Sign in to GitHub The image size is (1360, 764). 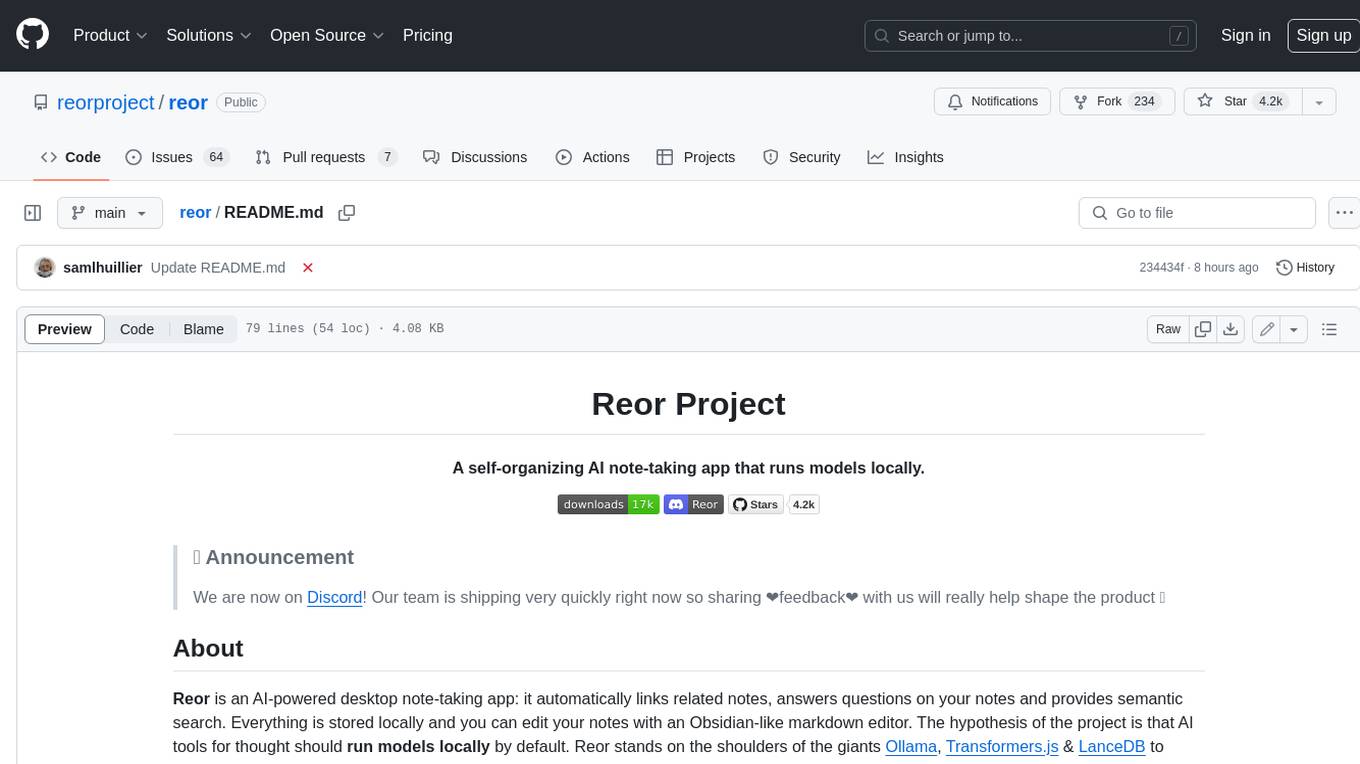1245,35
